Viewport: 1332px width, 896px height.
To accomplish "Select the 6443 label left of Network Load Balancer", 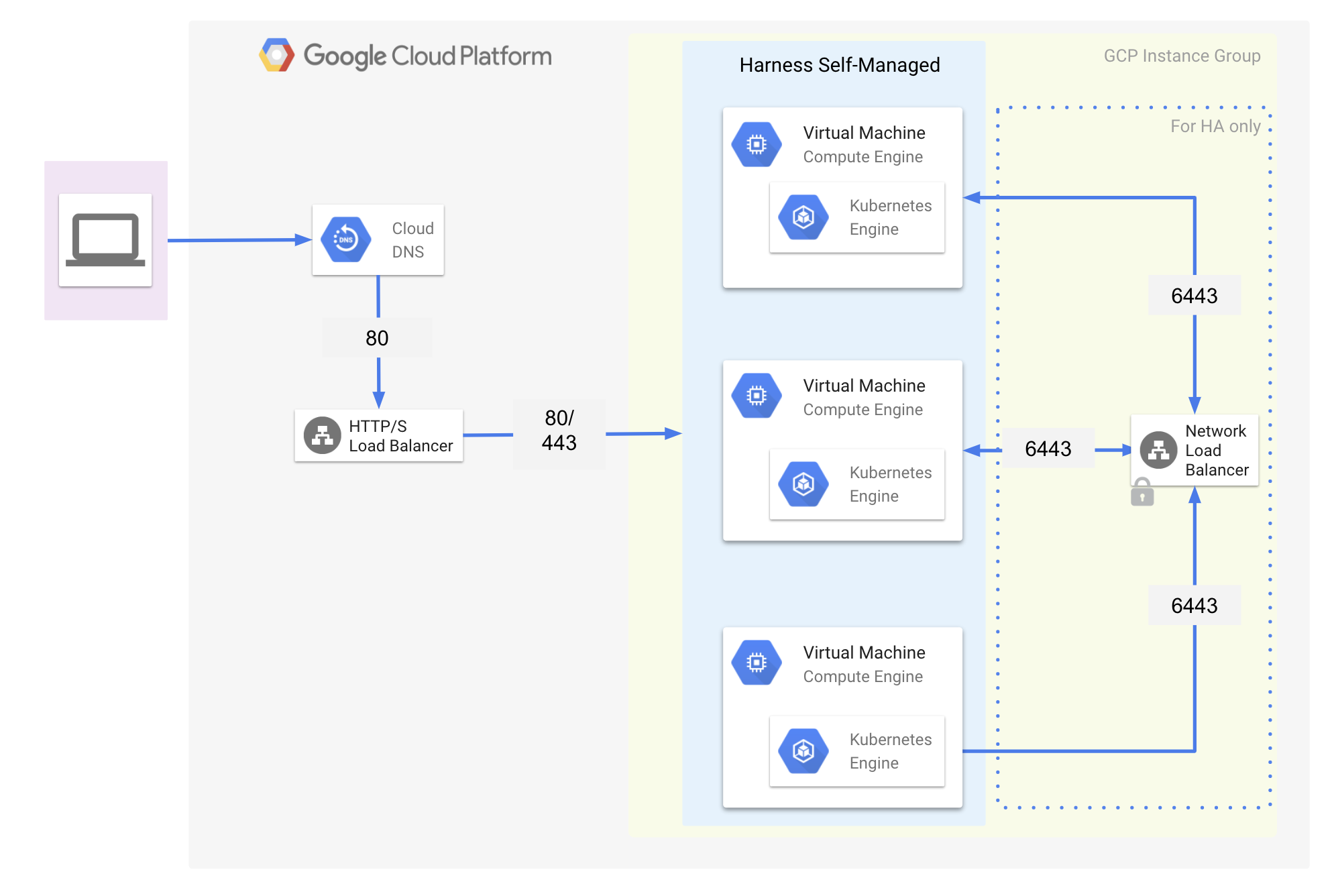I will tap(1048, 449).
